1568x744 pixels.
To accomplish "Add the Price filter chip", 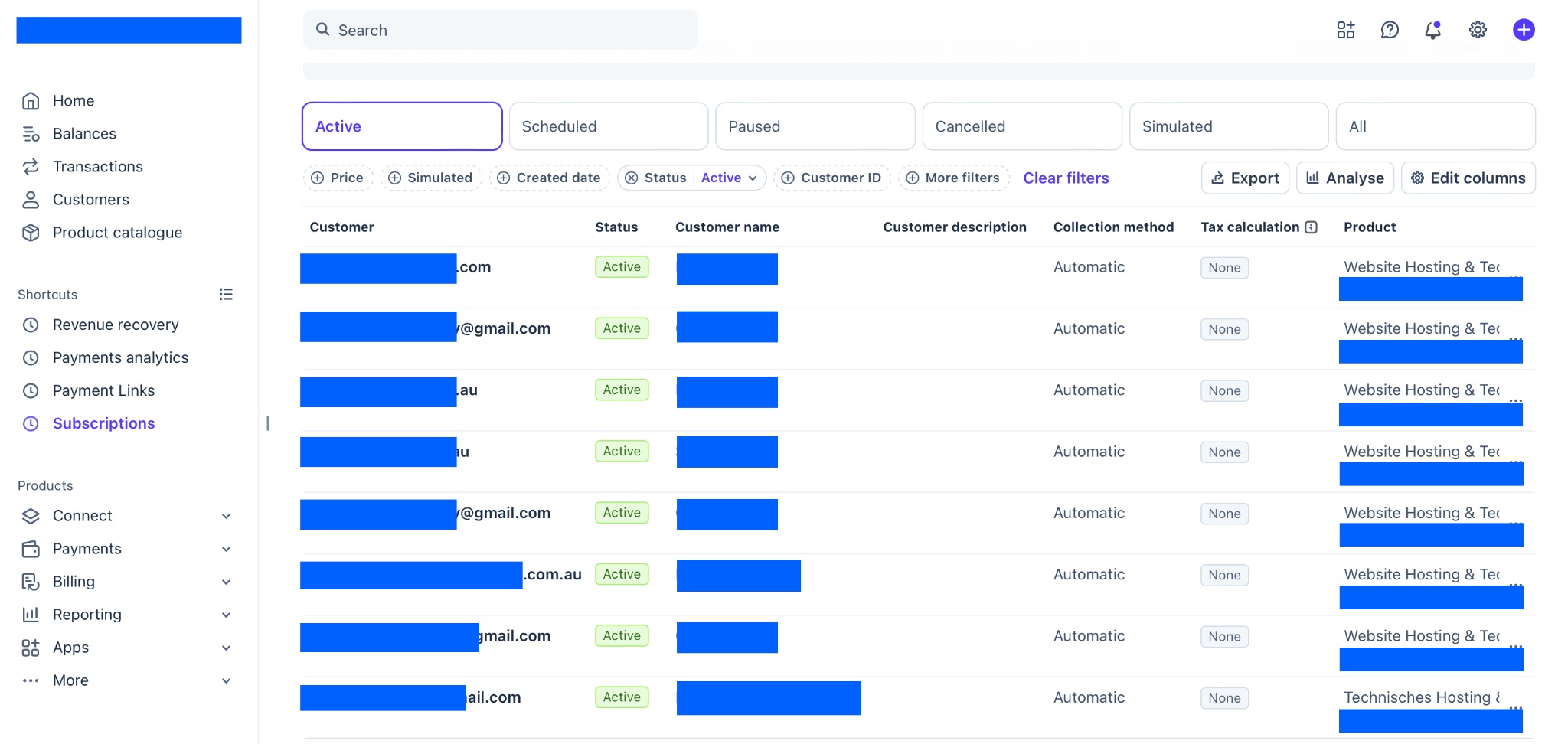I will 338,178.
